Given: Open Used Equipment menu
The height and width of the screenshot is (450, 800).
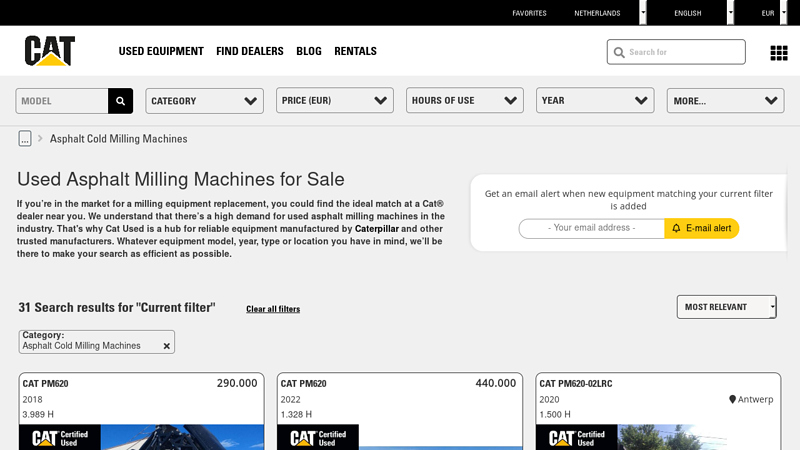Looking at the screenshot, I should 161,51.
